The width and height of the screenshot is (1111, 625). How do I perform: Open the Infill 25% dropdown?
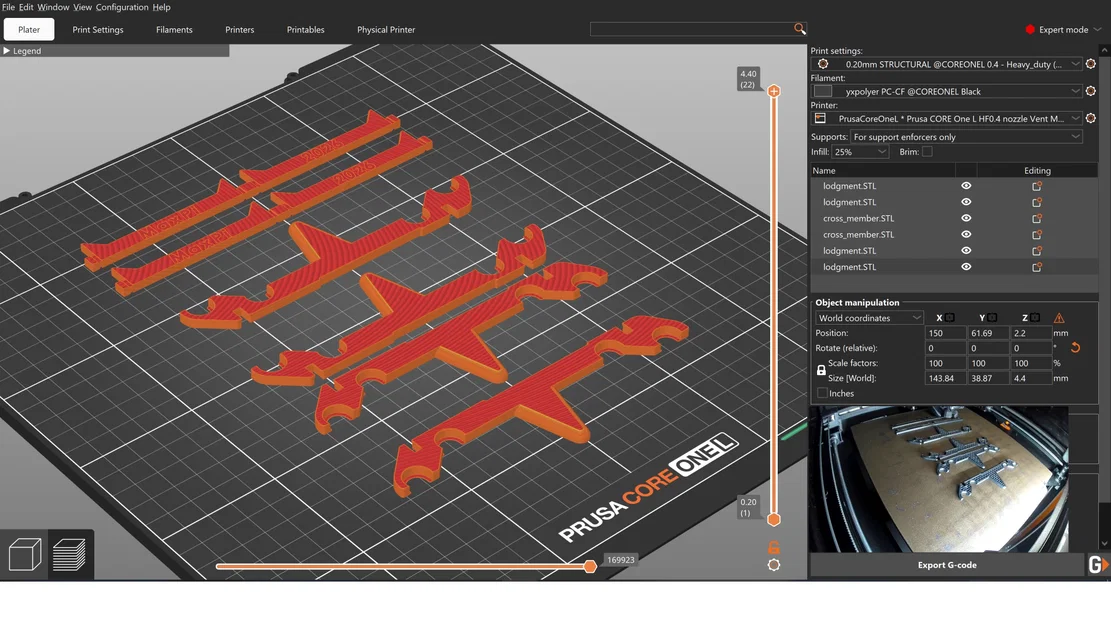(x=860, y=152)
